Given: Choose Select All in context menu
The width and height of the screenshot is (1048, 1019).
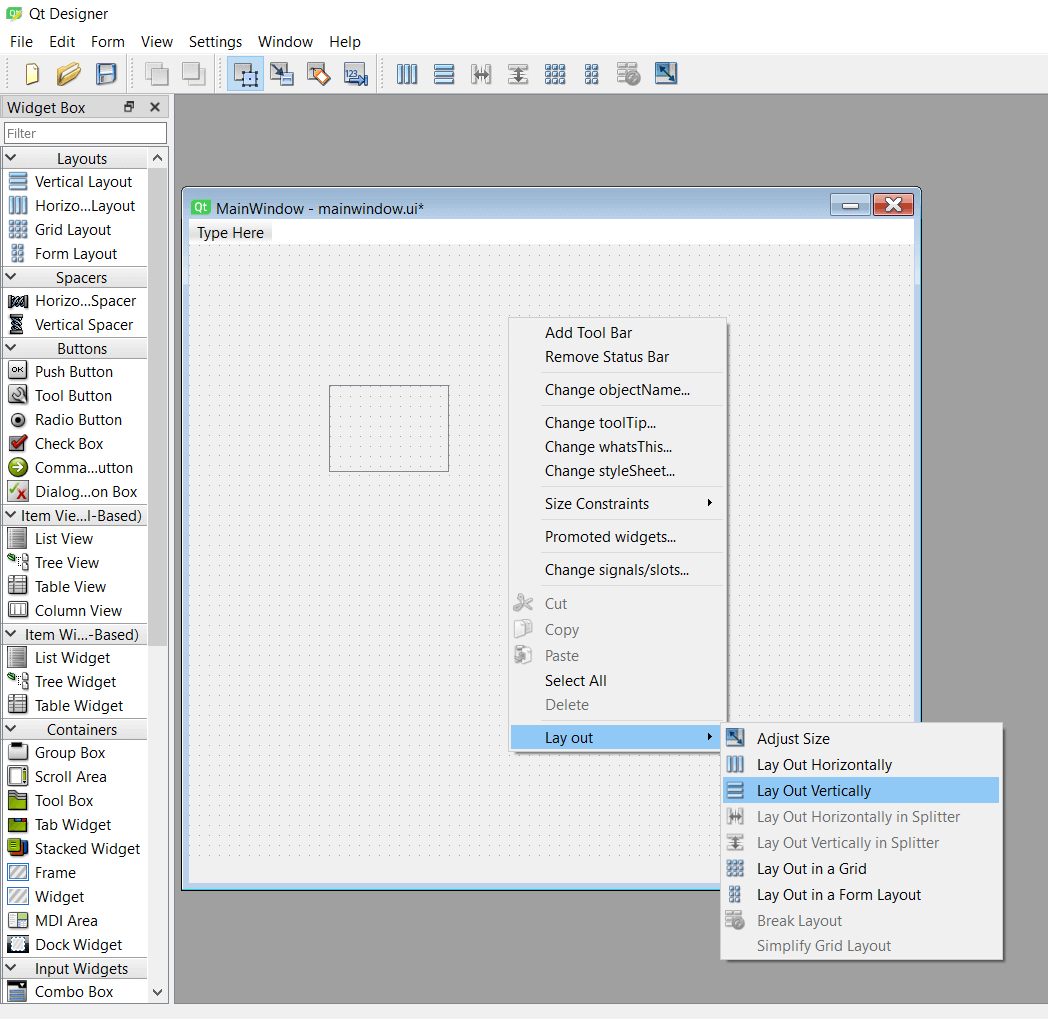Looking at the screenshot, I should (x=618, y=681).
